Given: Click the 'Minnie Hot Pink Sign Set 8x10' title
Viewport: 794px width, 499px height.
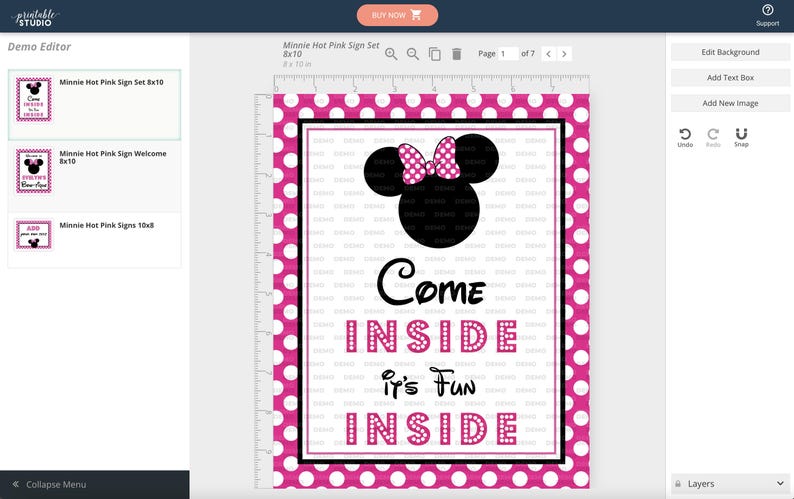Looking at the screenshot, I should (x=111, y=82).
